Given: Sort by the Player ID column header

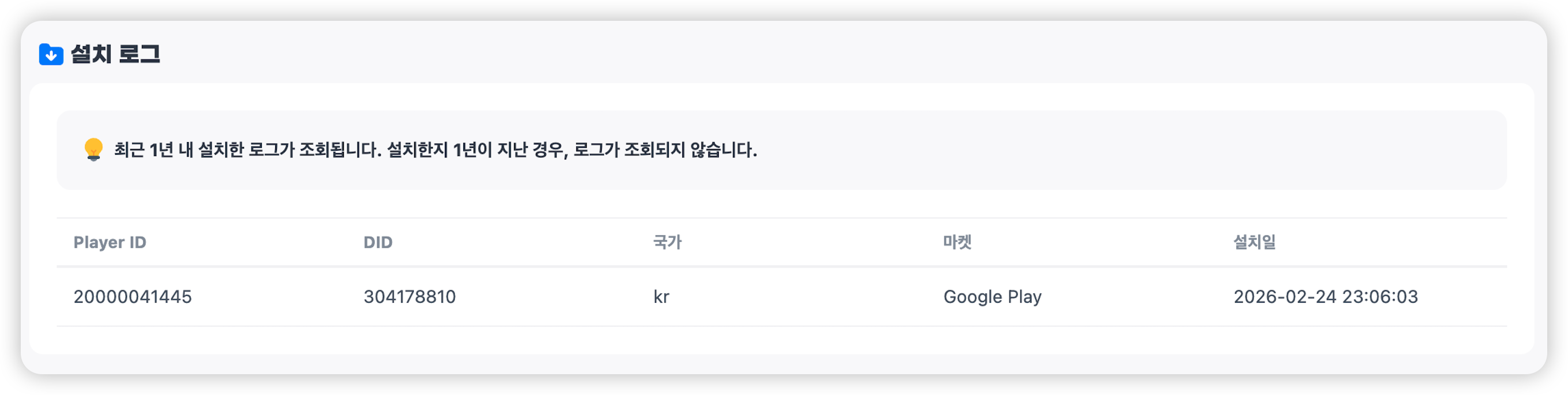Looking at the screenshot, I should click(x=110, y=243).
